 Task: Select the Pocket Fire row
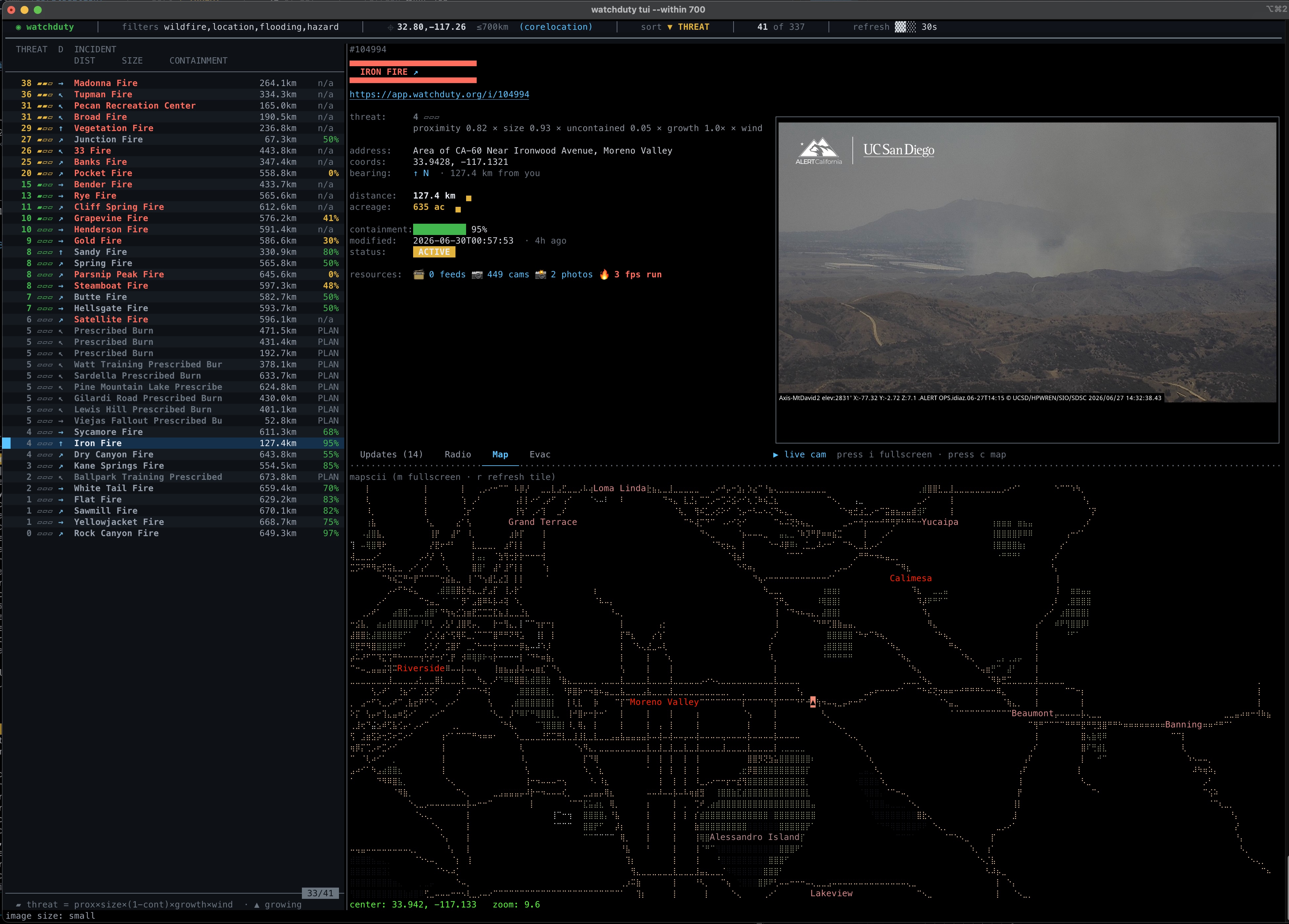[173, 173]
